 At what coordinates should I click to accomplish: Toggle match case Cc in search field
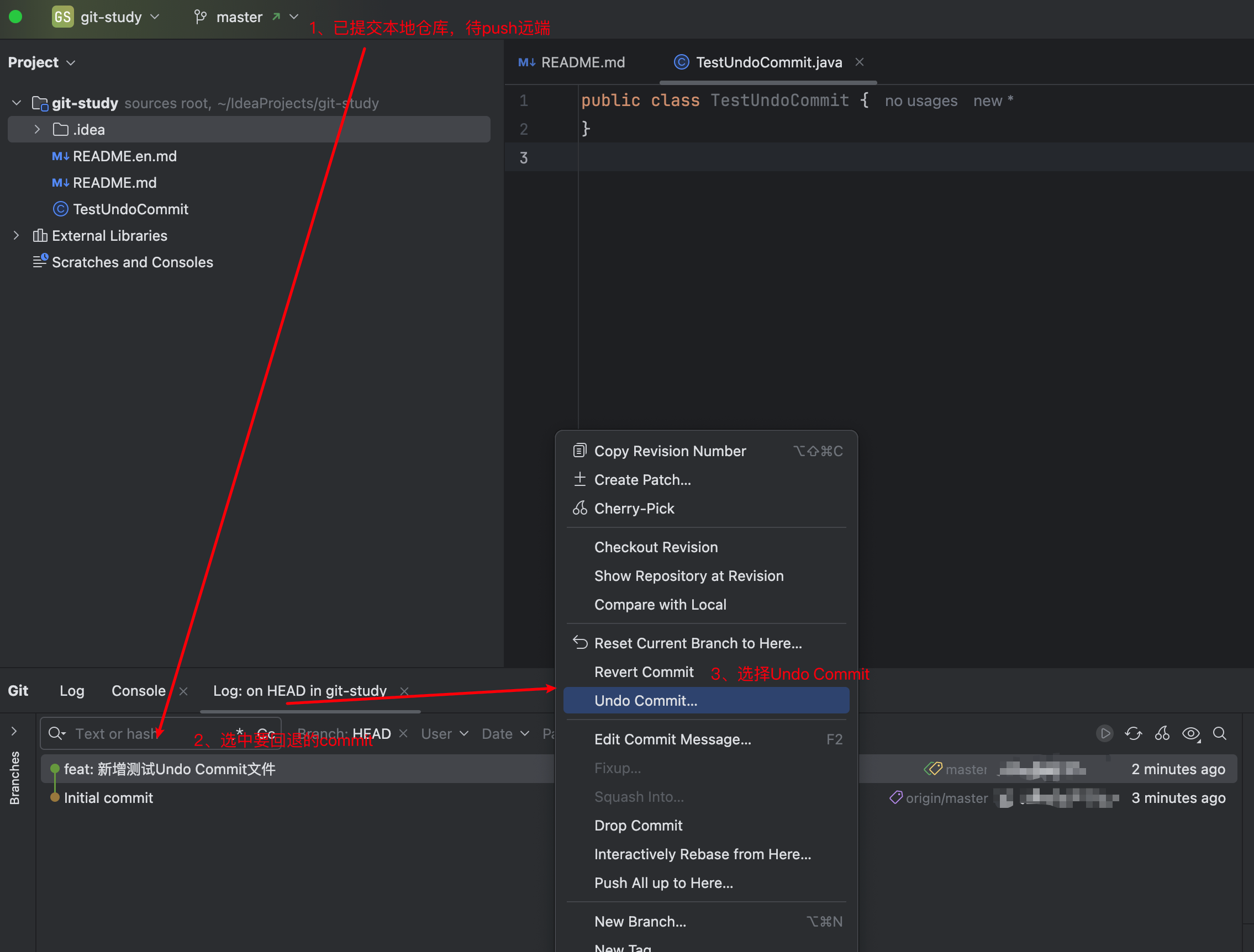click(266, 734)
